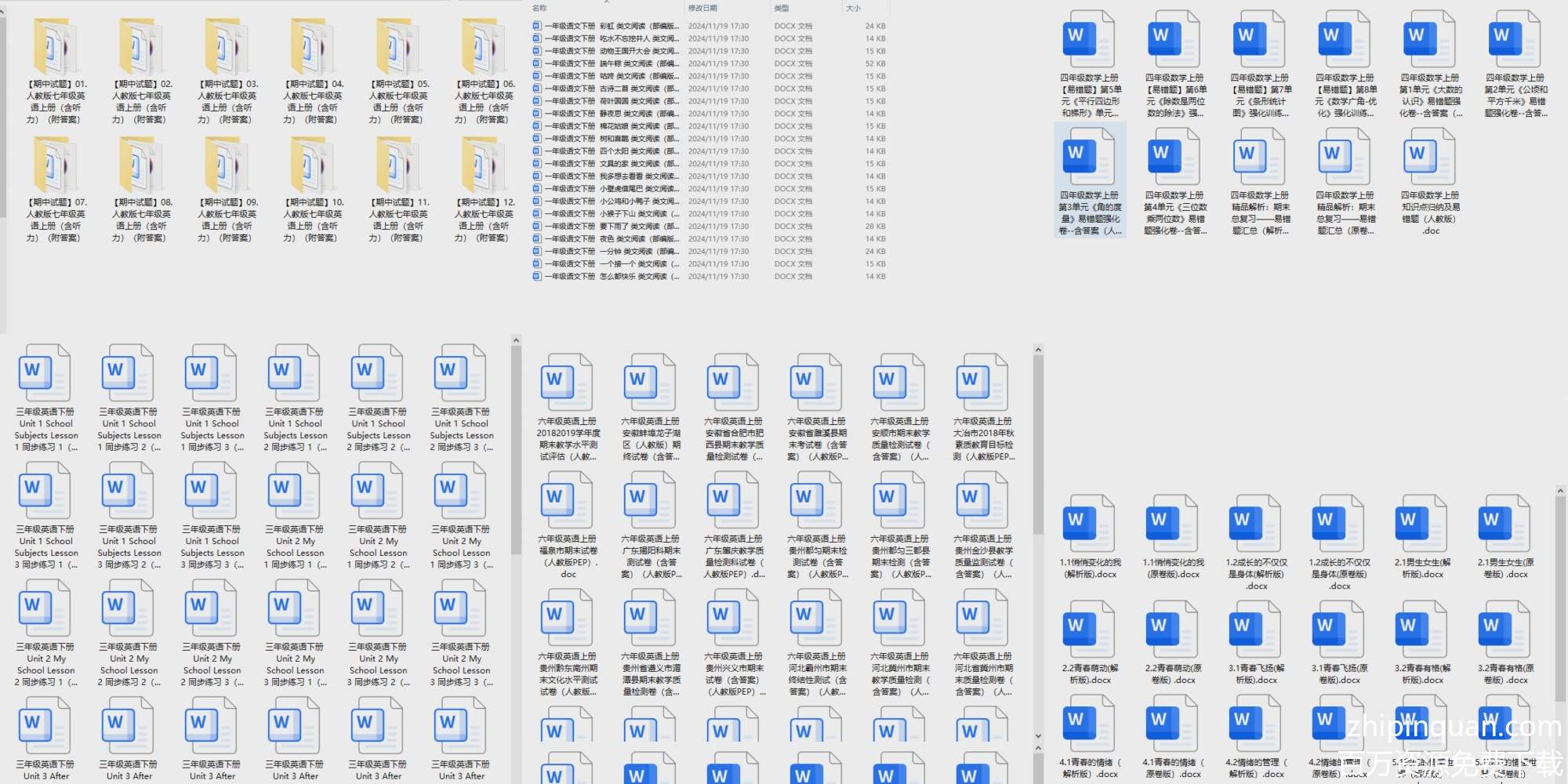Click the 类型 column header

[782, 9]
